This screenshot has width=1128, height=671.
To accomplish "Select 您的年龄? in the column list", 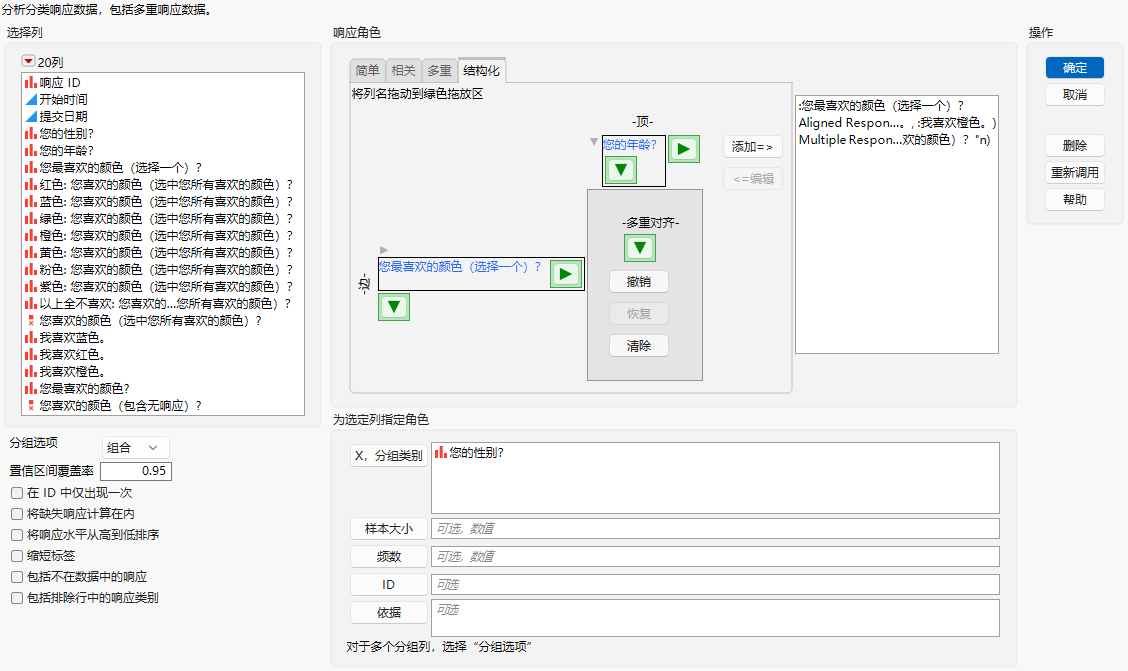I will [x=59, y=150].
